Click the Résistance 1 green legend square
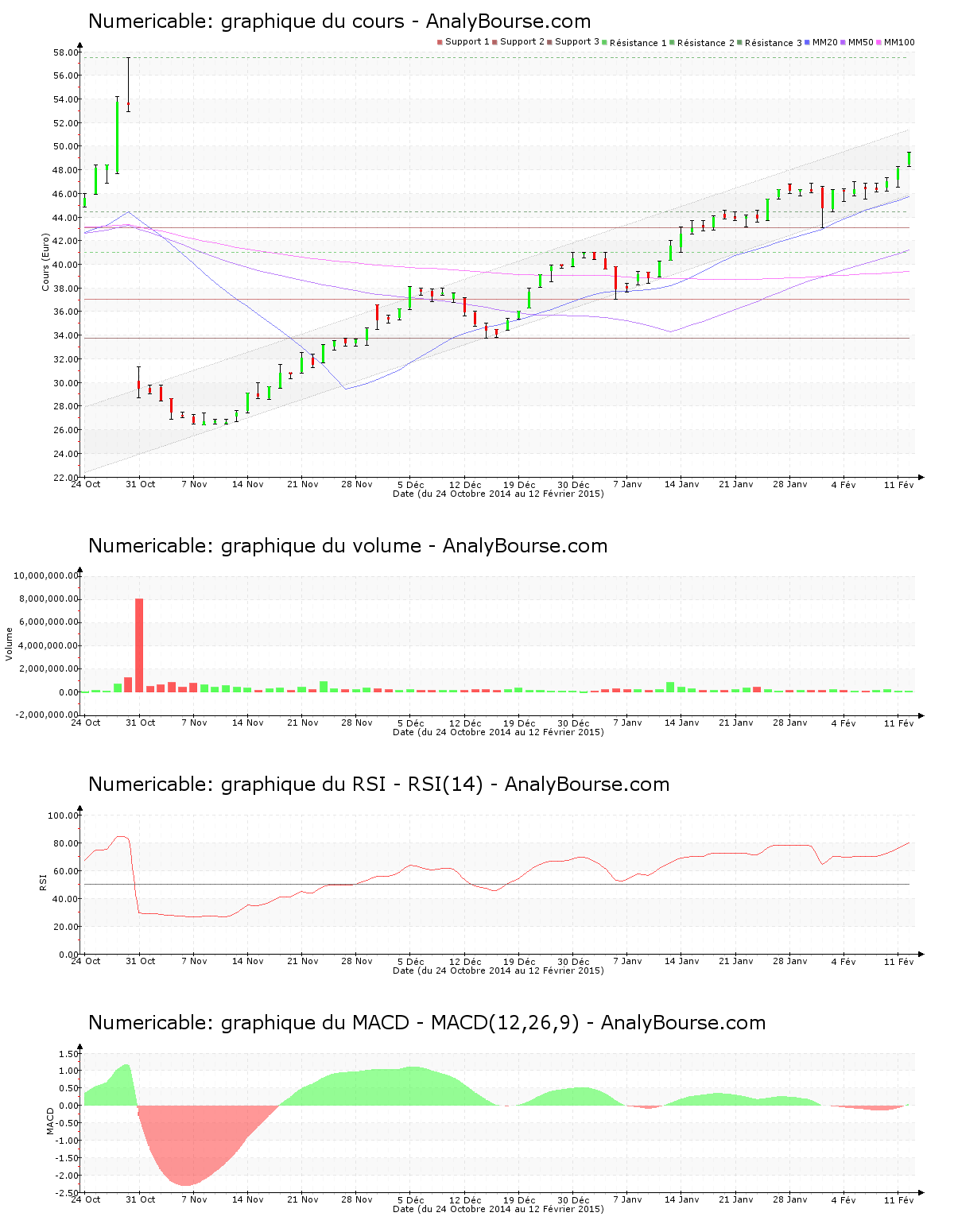The width and height of the screenshot is (954, 1232). (605, 42)
